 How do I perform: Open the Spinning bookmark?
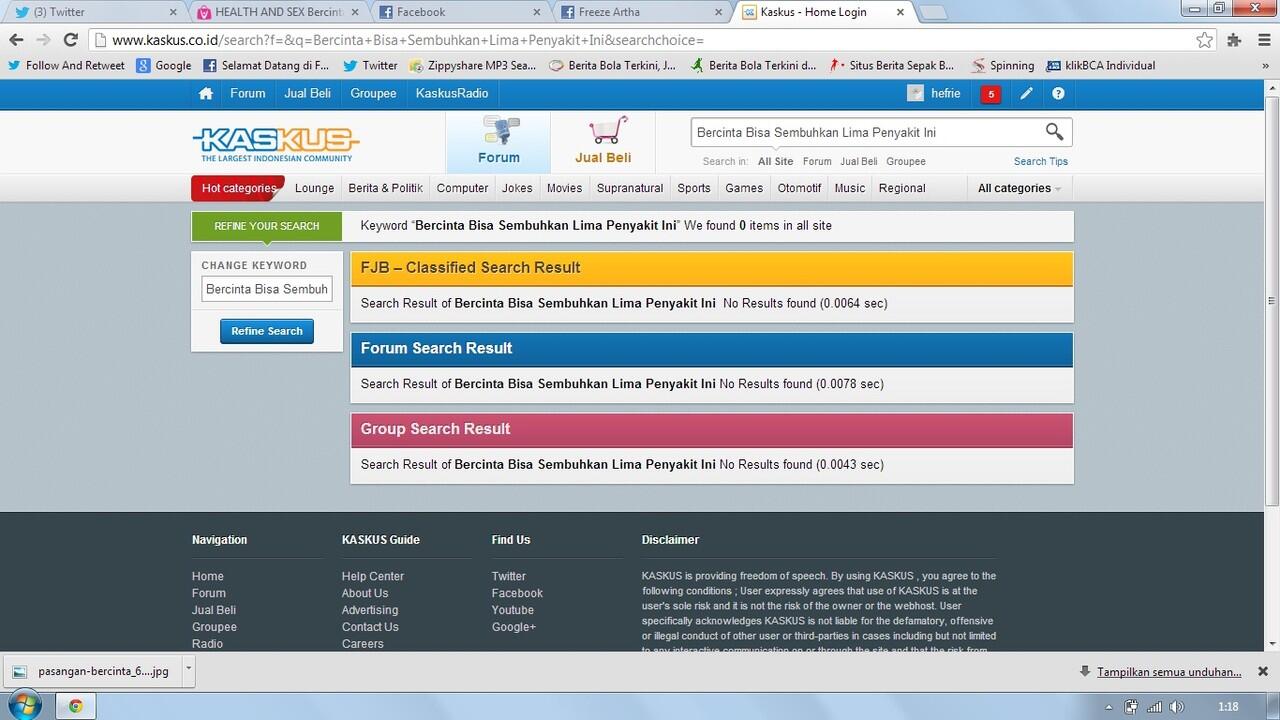pos(1002,66)
